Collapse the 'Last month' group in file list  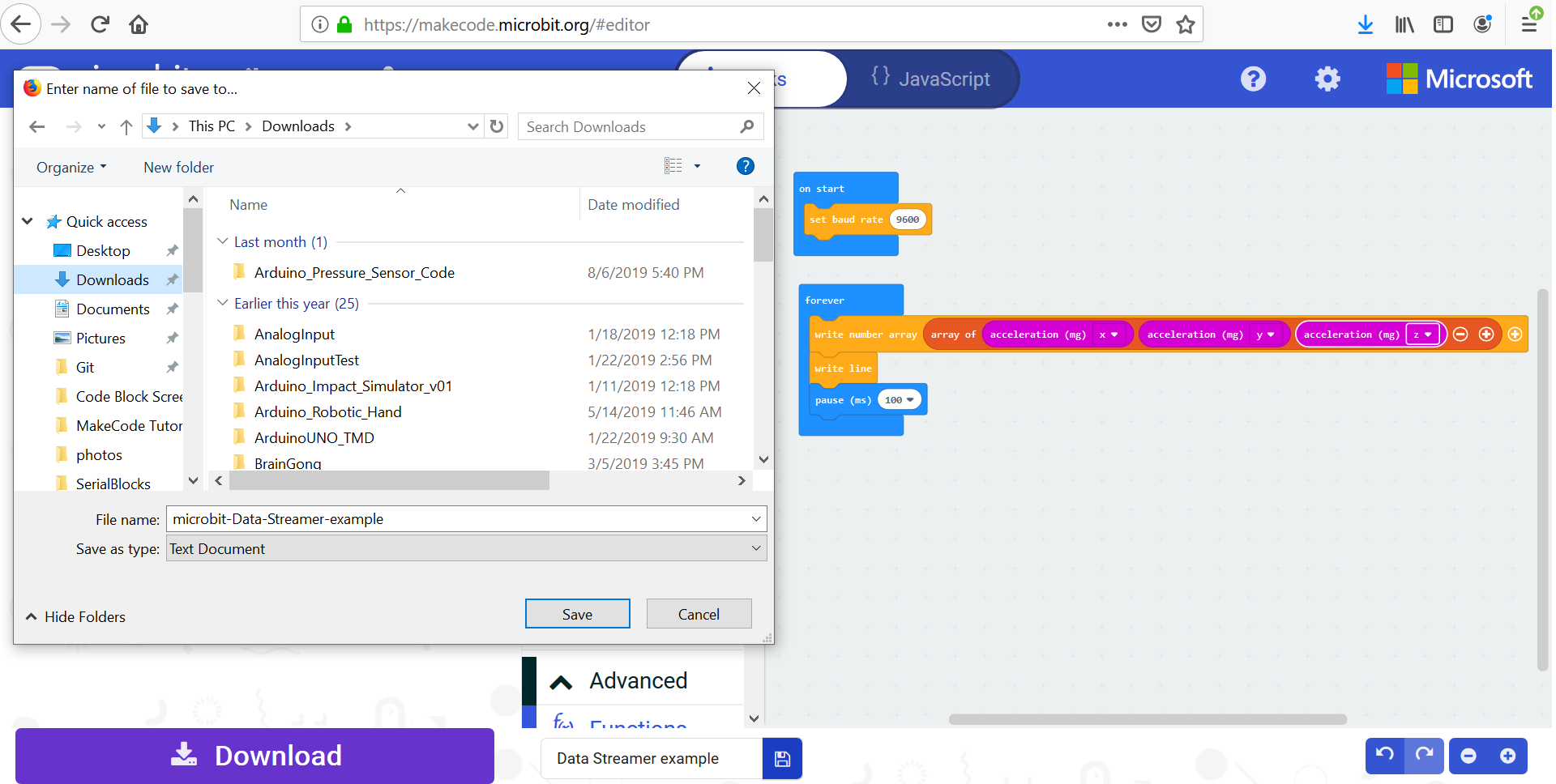click(x=221, y=241)
